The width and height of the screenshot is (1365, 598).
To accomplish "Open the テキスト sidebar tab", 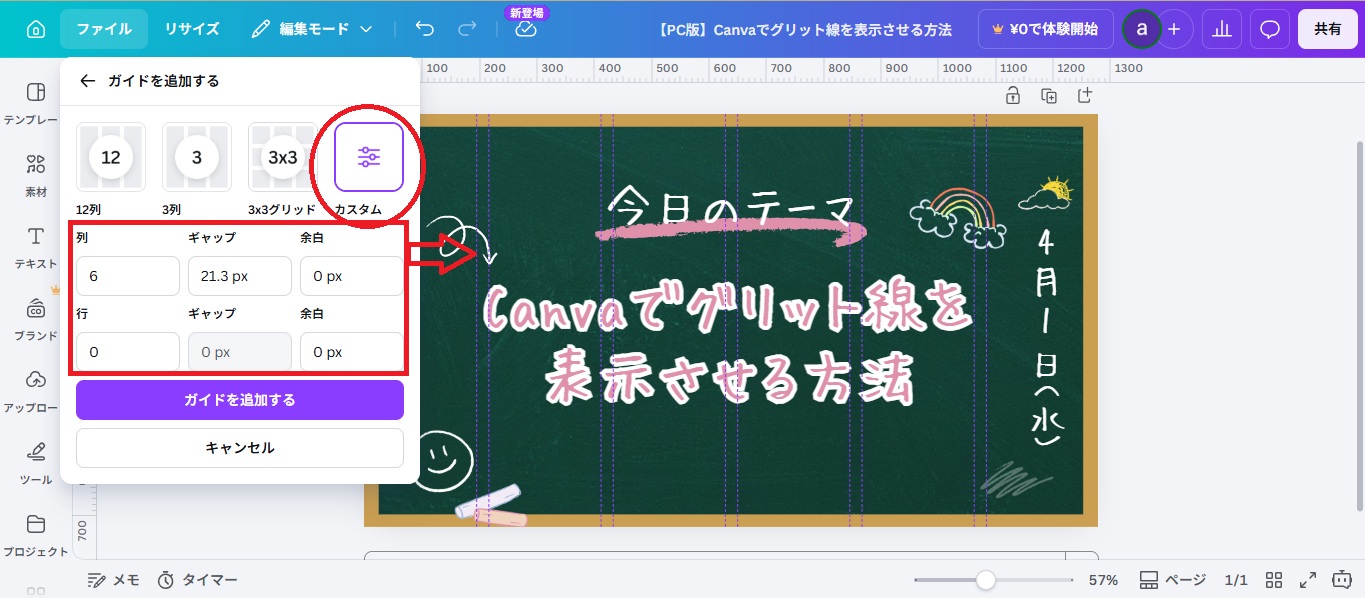I will (36, 248).
